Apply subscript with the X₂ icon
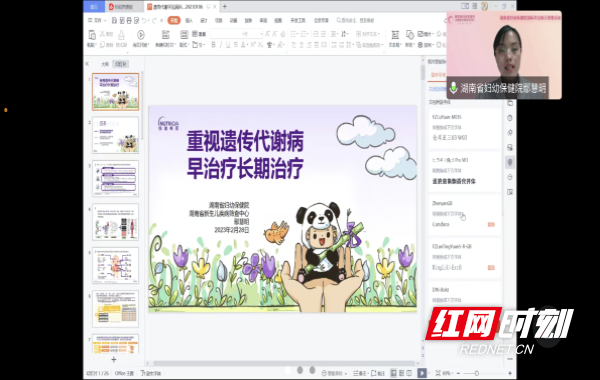 click(260, 45)
